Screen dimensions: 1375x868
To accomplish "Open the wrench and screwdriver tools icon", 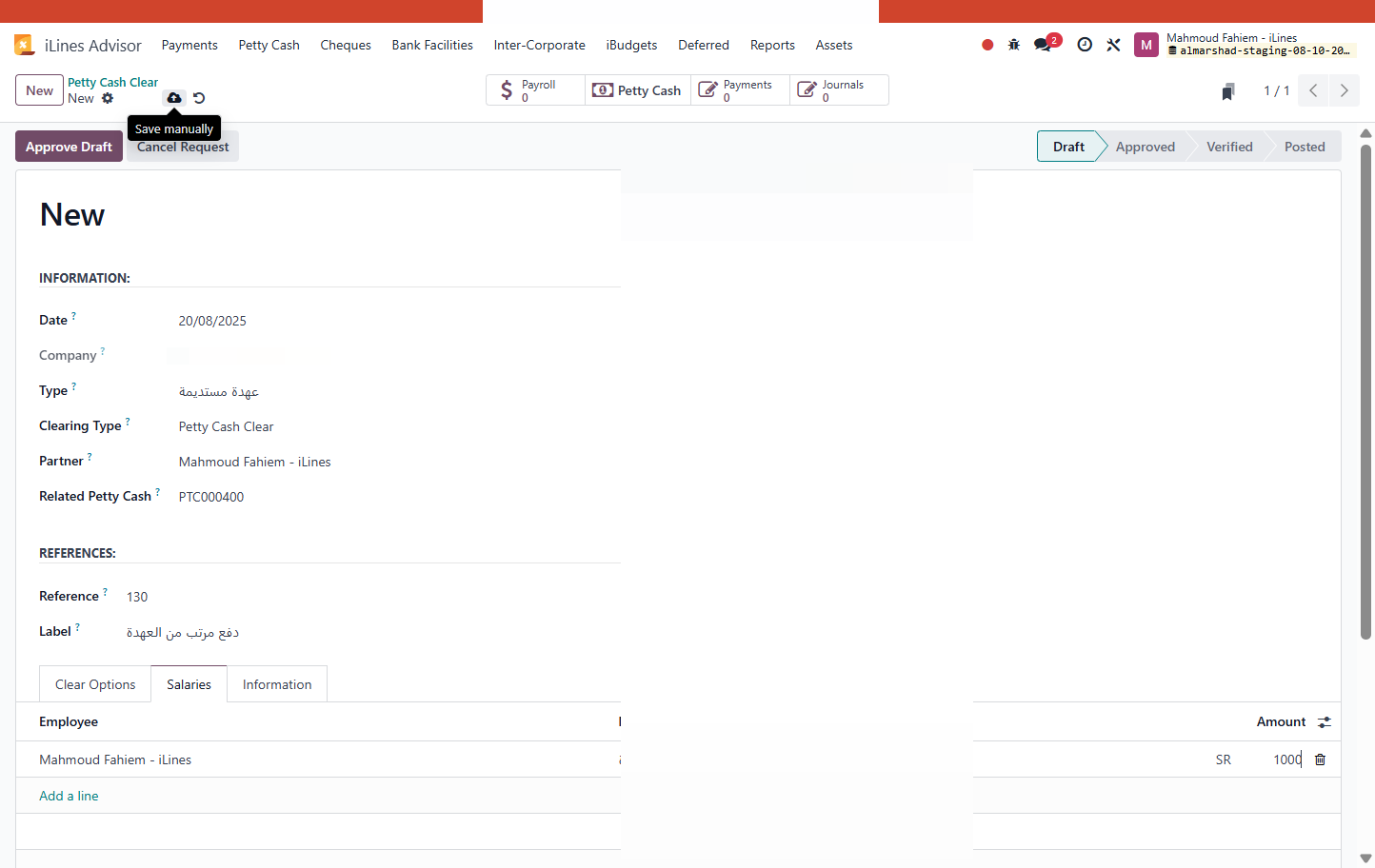I will 1113,45.
